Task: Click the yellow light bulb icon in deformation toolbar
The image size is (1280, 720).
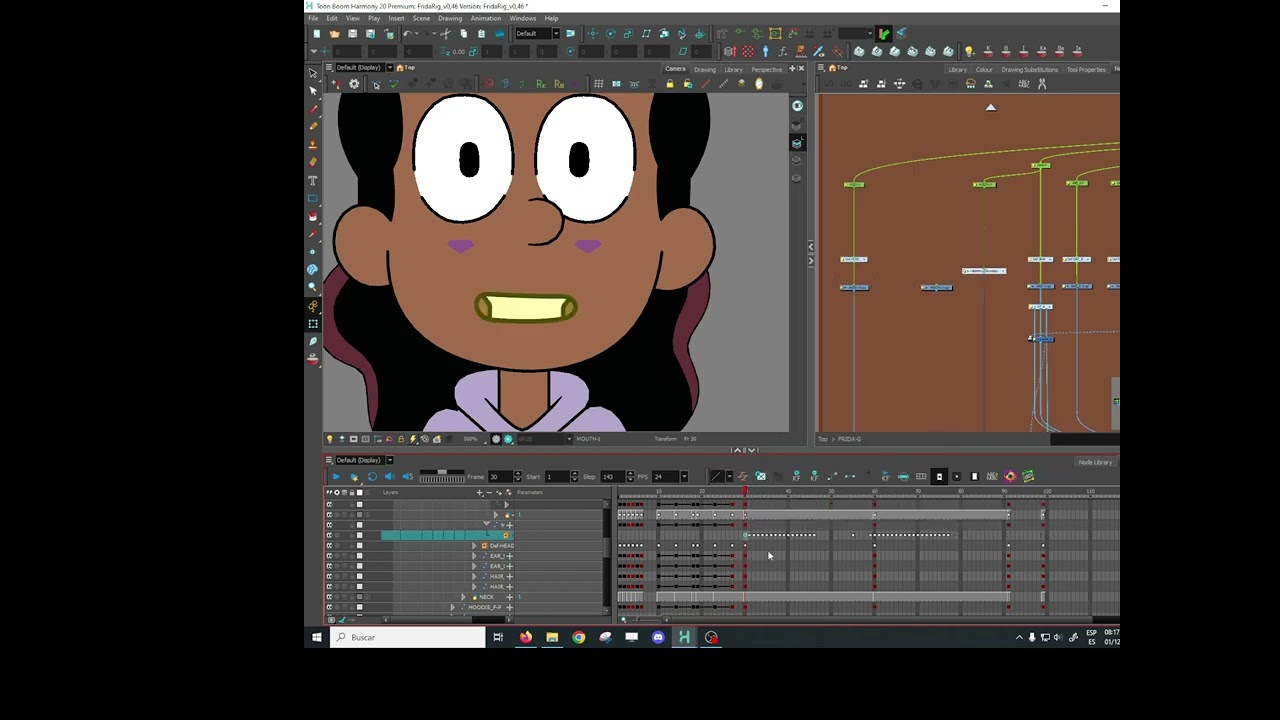Action: (x=969, y=51)
